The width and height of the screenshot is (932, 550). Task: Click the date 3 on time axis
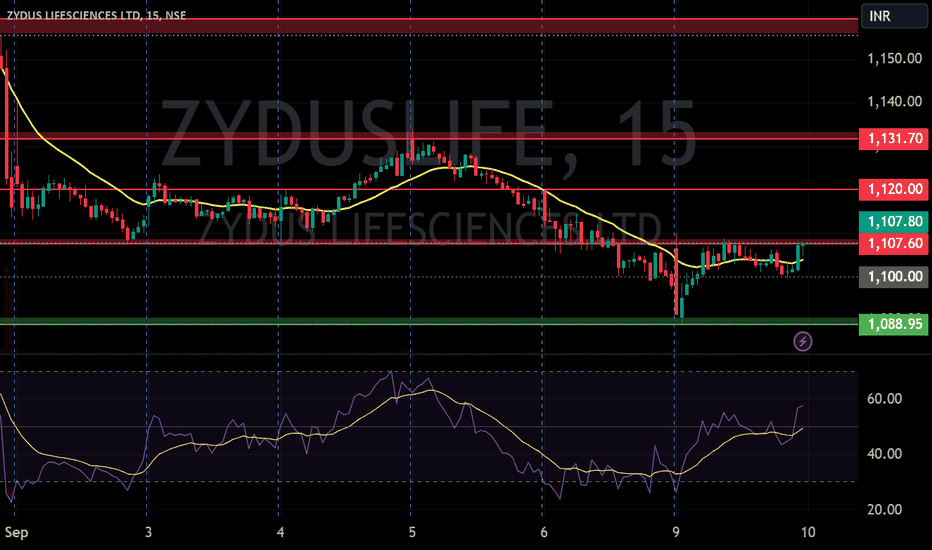[x=148, y=532]
